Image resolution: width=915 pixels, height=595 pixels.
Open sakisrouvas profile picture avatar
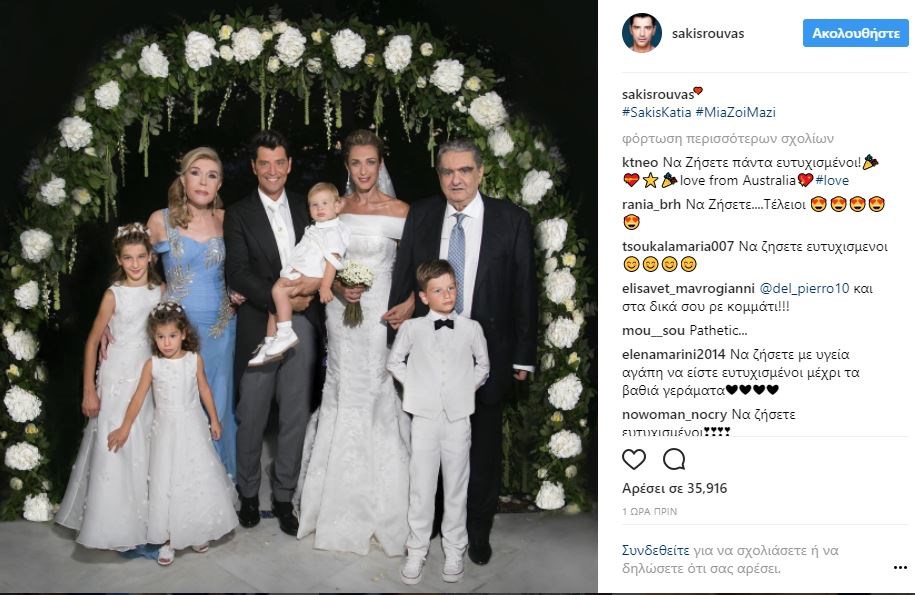click(641, 33)
